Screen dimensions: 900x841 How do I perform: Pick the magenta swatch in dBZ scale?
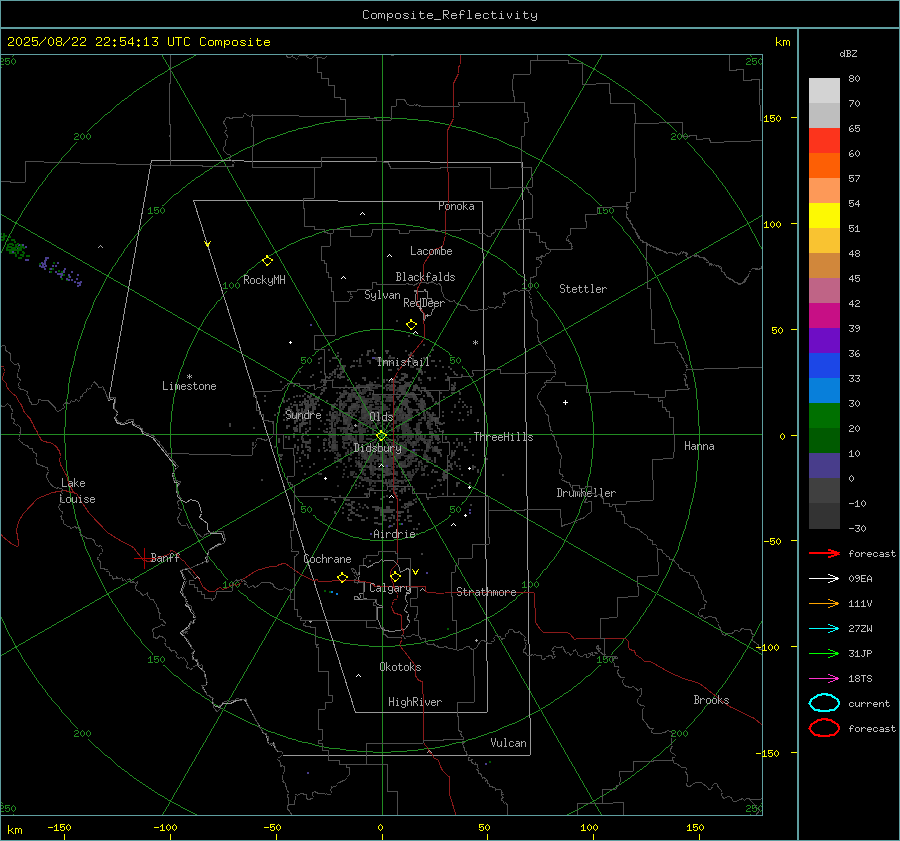coord(824,316)
